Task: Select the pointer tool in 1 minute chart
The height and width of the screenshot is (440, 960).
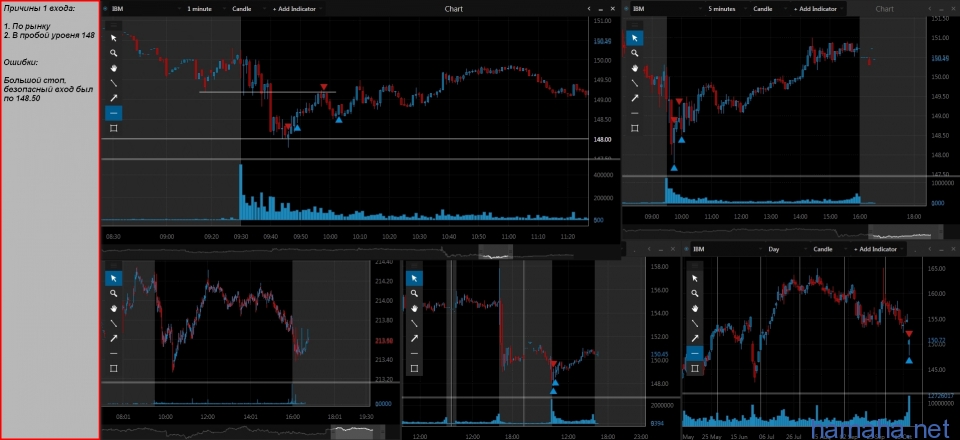Action: (x=113, y=38)
